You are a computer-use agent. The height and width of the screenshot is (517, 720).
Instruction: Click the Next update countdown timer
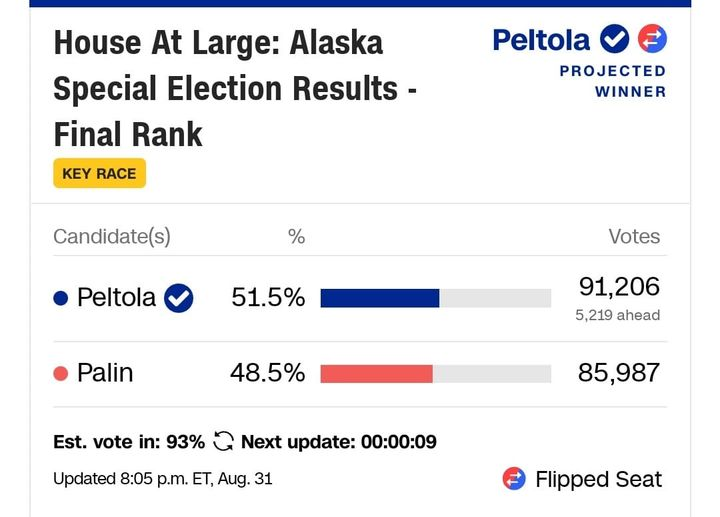click(399, 442)
